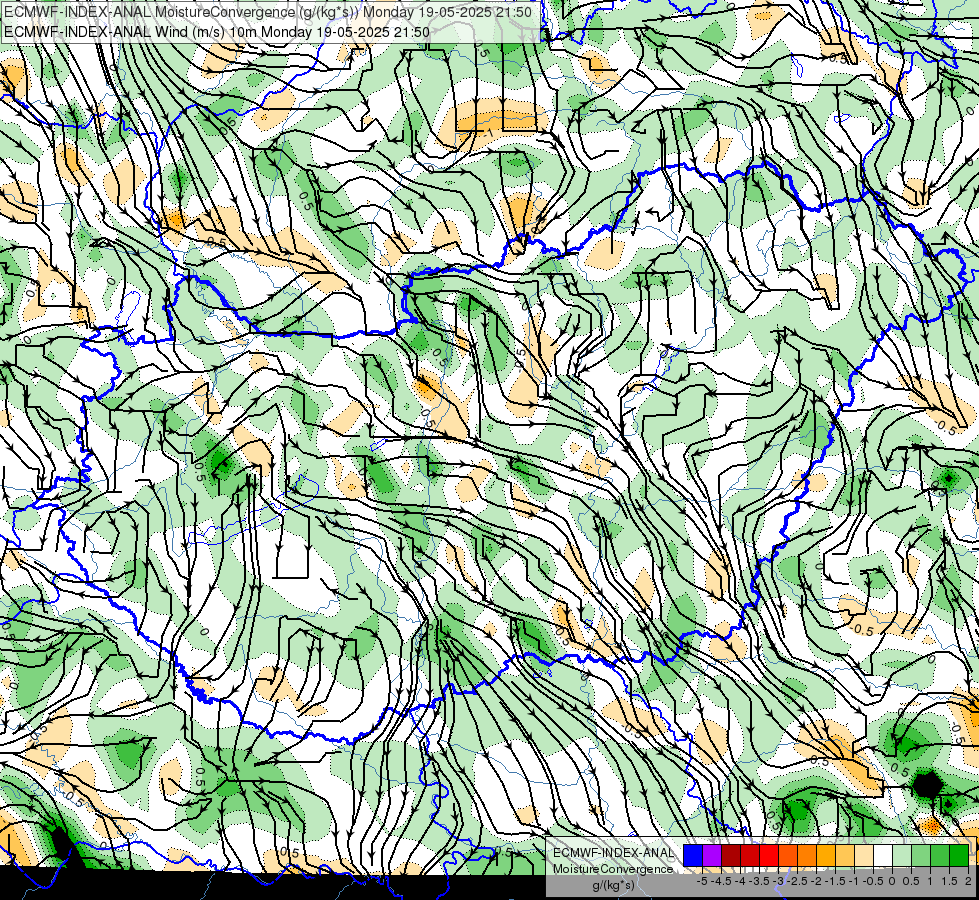Click the legend swatch between 1 and 1.5
Screen dimensions: 979x900
pyautogui.click(x=940, y=856)
